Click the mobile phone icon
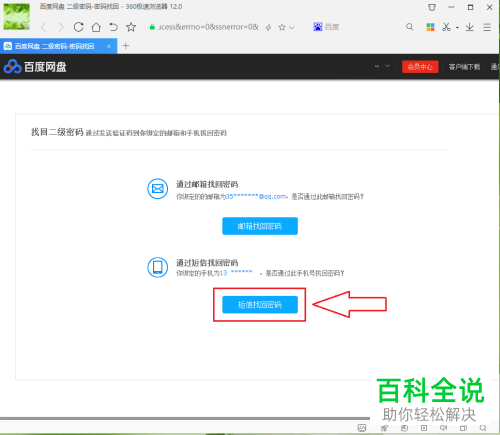Image resolution: width=500 pixels, height=435 pixels. pos(158,267)
